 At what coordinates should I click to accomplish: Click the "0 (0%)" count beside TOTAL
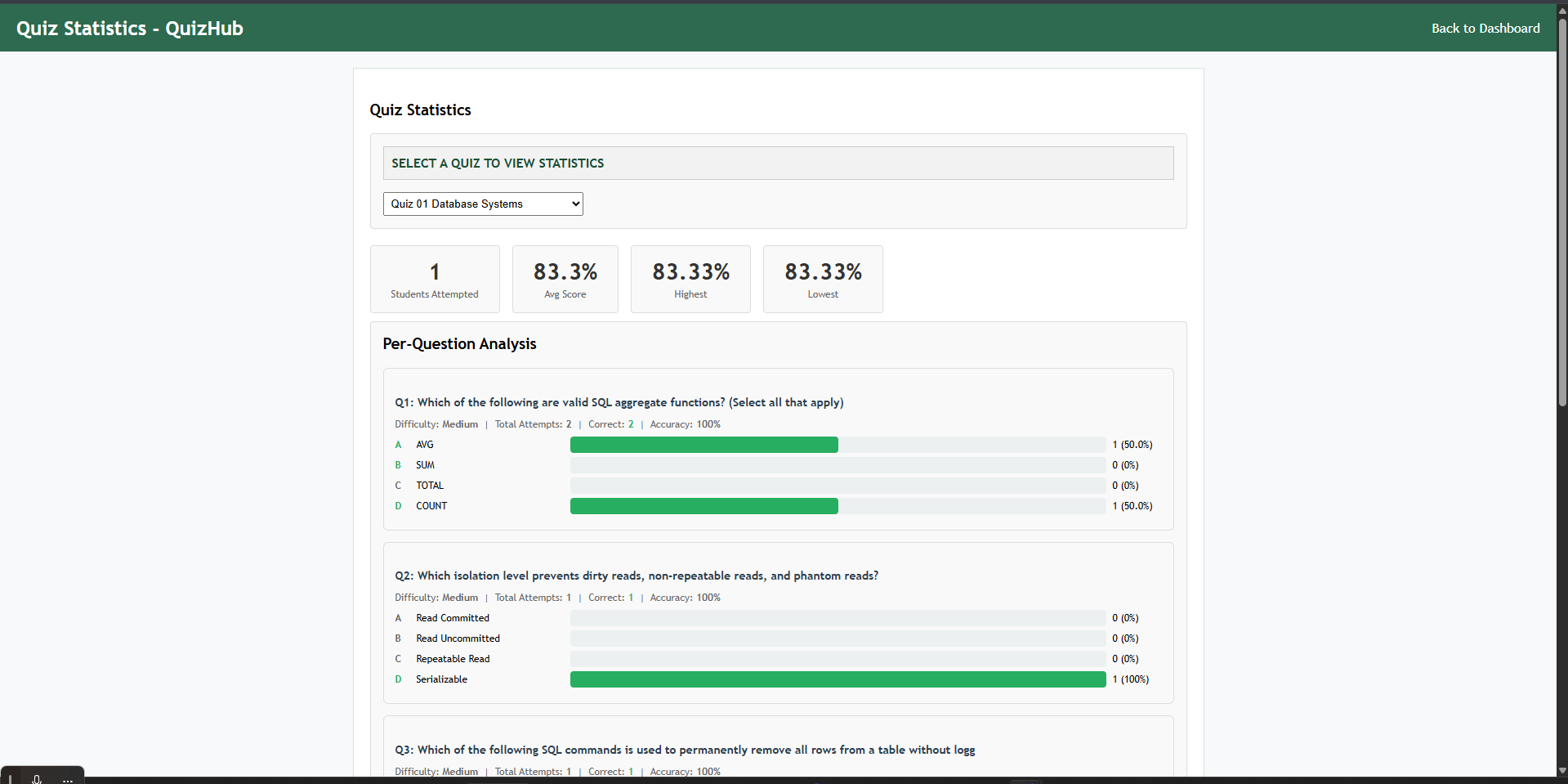[x=1125, y=486]
